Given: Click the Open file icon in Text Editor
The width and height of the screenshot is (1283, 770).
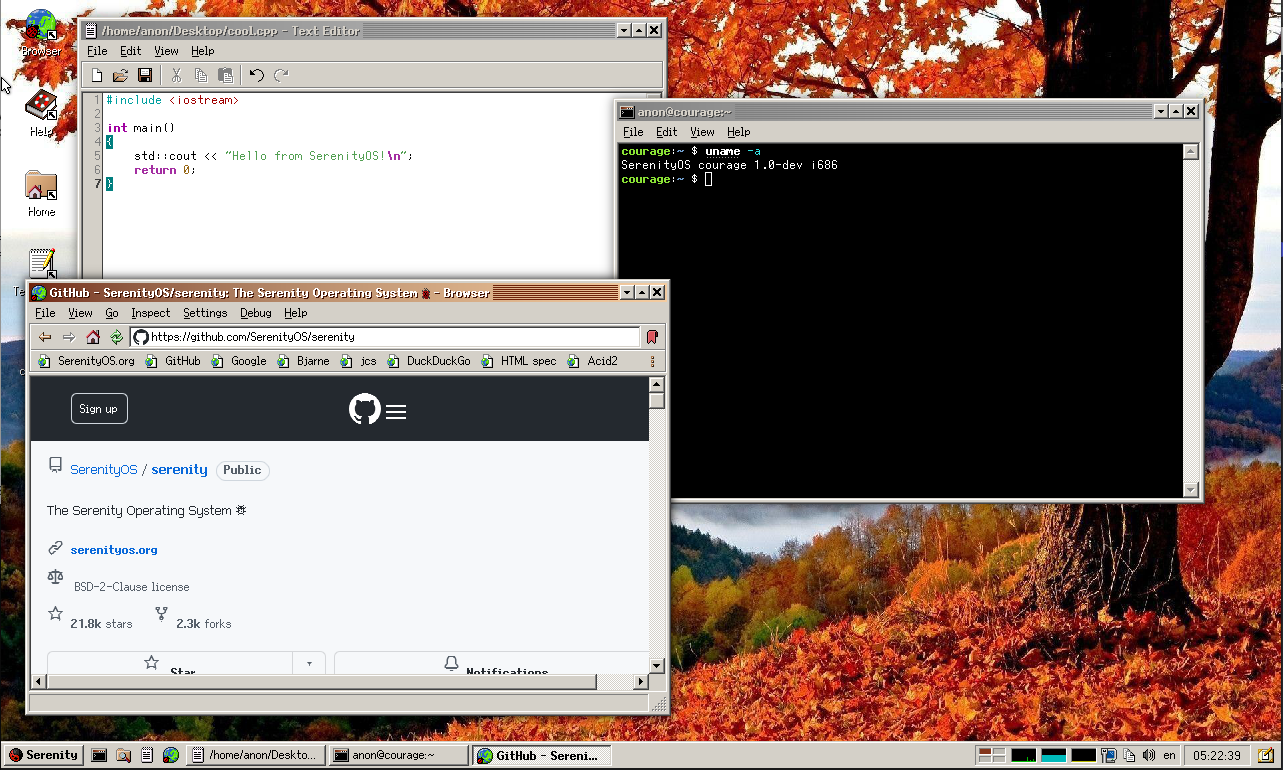Looking at the screenshot, I should (x=121, y=75).
